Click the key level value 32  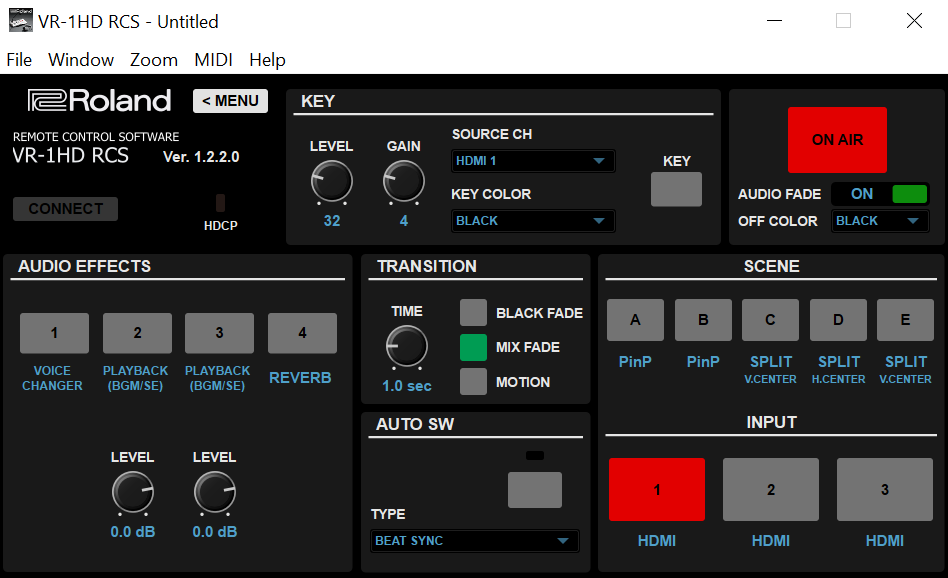(x=331, y=221)
